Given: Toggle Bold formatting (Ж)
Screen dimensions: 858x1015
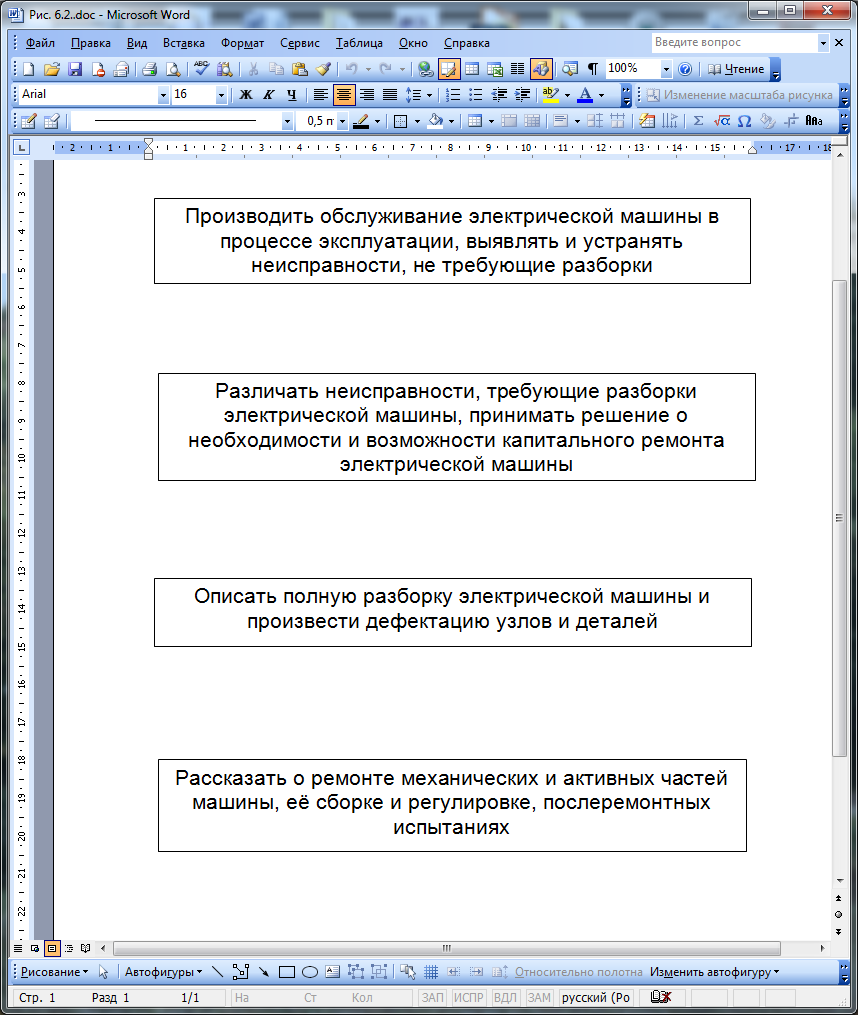Looking at the screenshot, I should click(246, 95).
